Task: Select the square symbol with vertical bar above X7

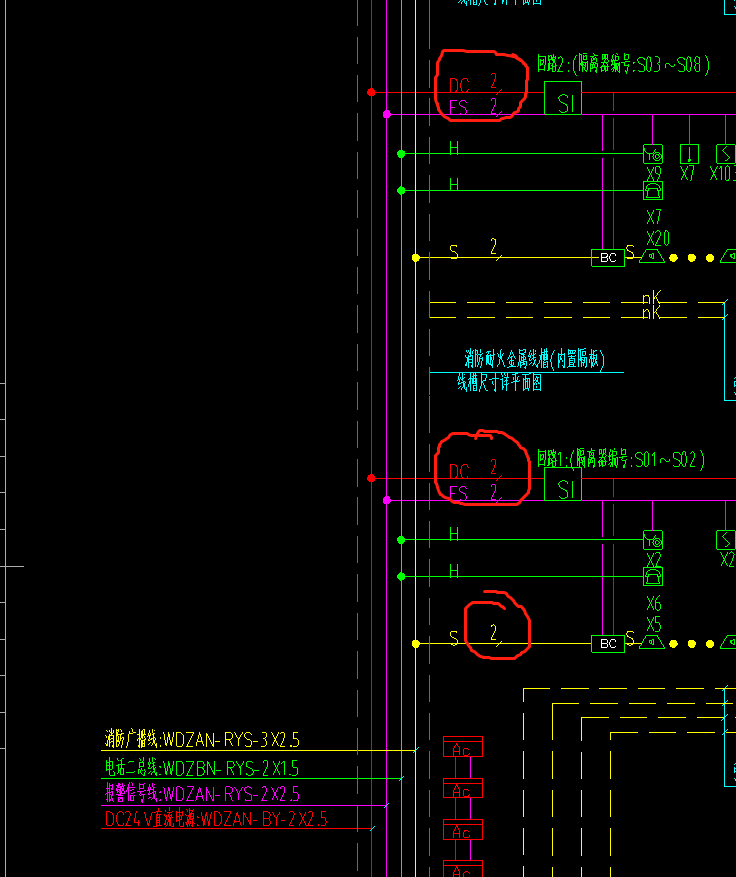Action: pyautogui.click(x=689, y=154)
